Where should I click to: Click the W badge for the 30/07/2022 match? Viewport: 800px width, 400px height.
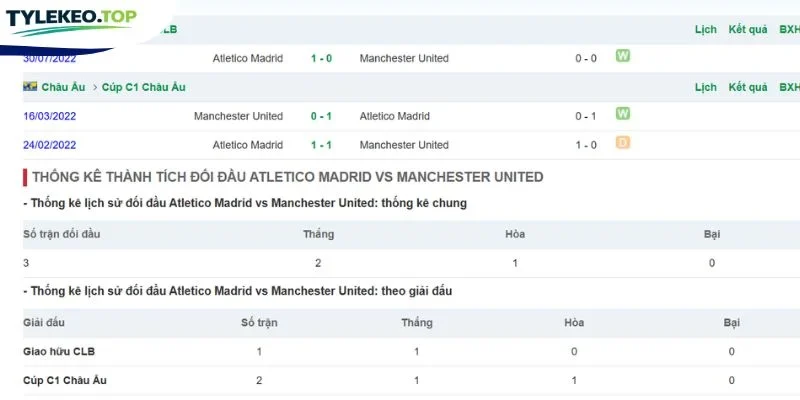point(622,56)
